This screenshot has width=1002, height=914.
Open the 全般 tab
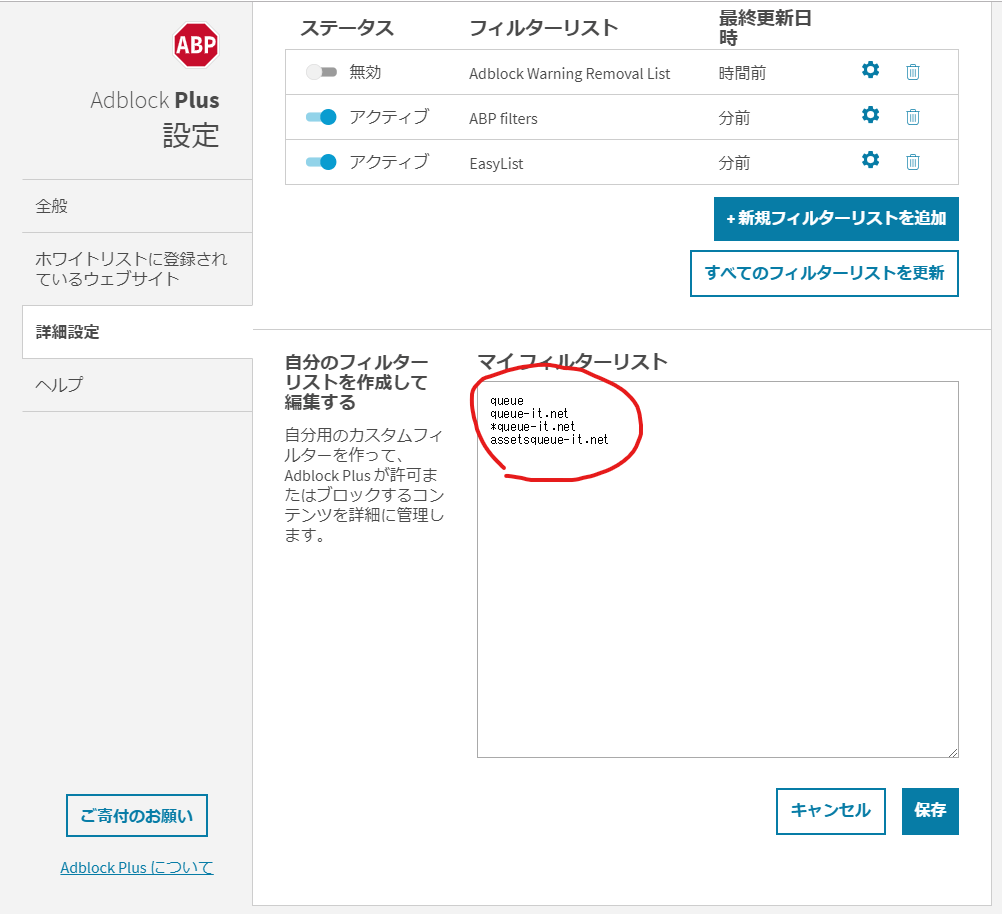137,206
